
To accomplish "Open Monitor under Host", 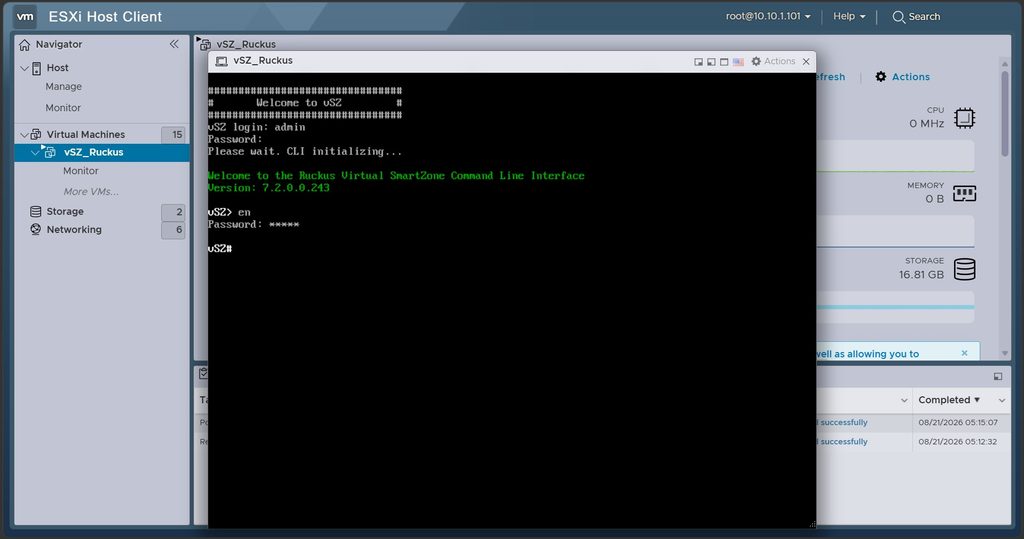I will (63, 108).
